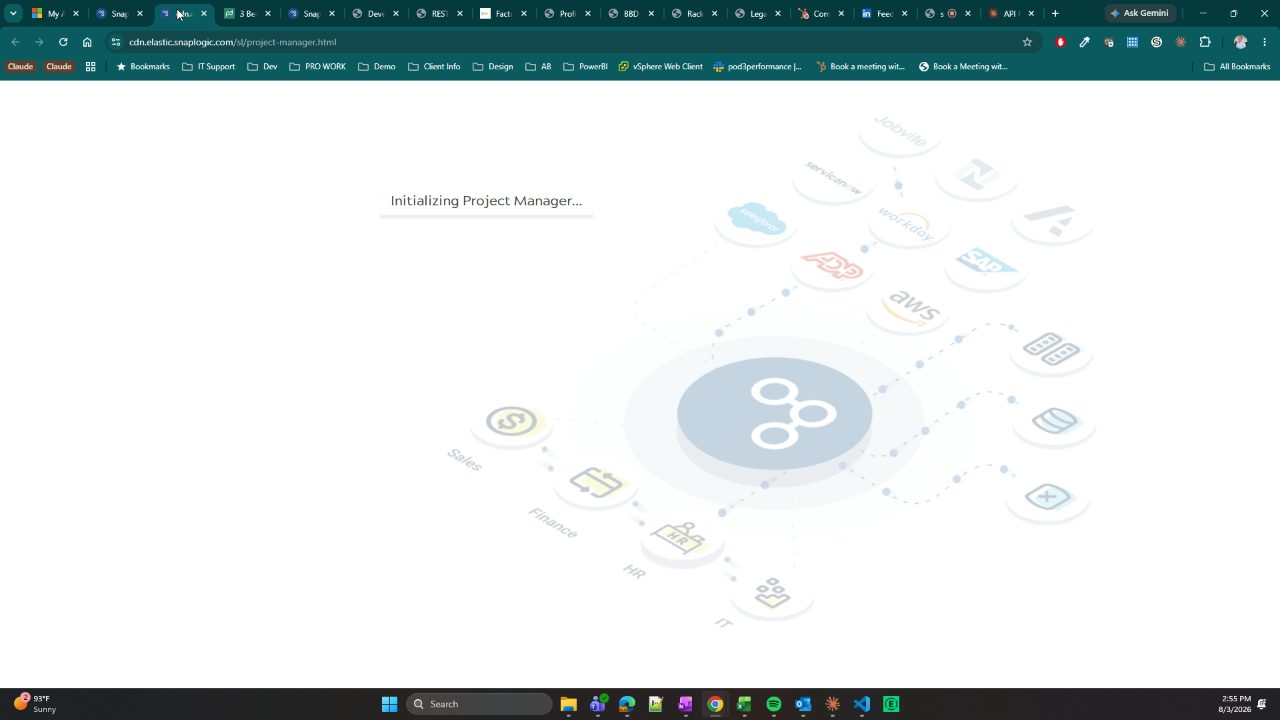
Task: Open Chrome's three-dot menu
Action: point(1264,42)
